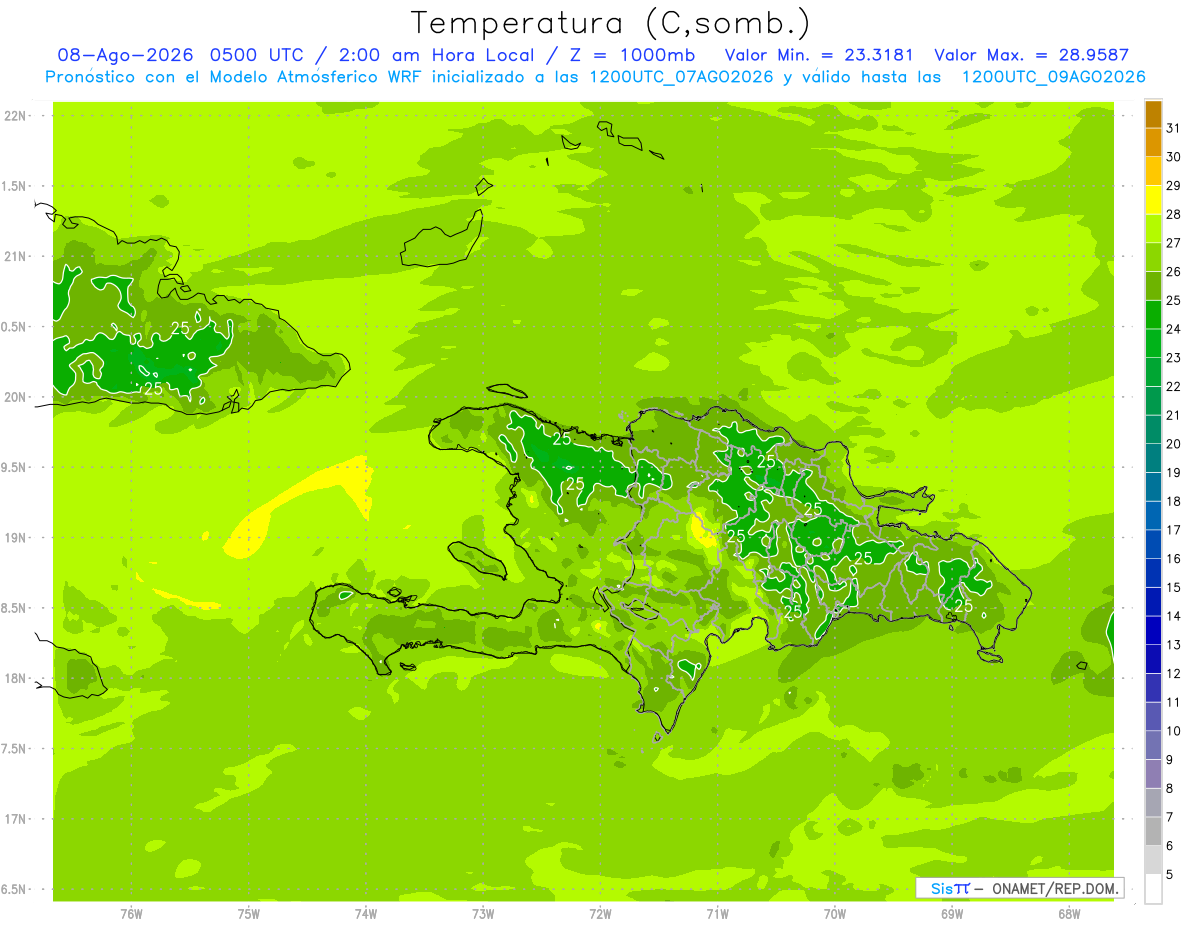The height and width of the screenshot is (927, 1200).
Task: Click latitude axis label '19N'
Action: (15, 538)
